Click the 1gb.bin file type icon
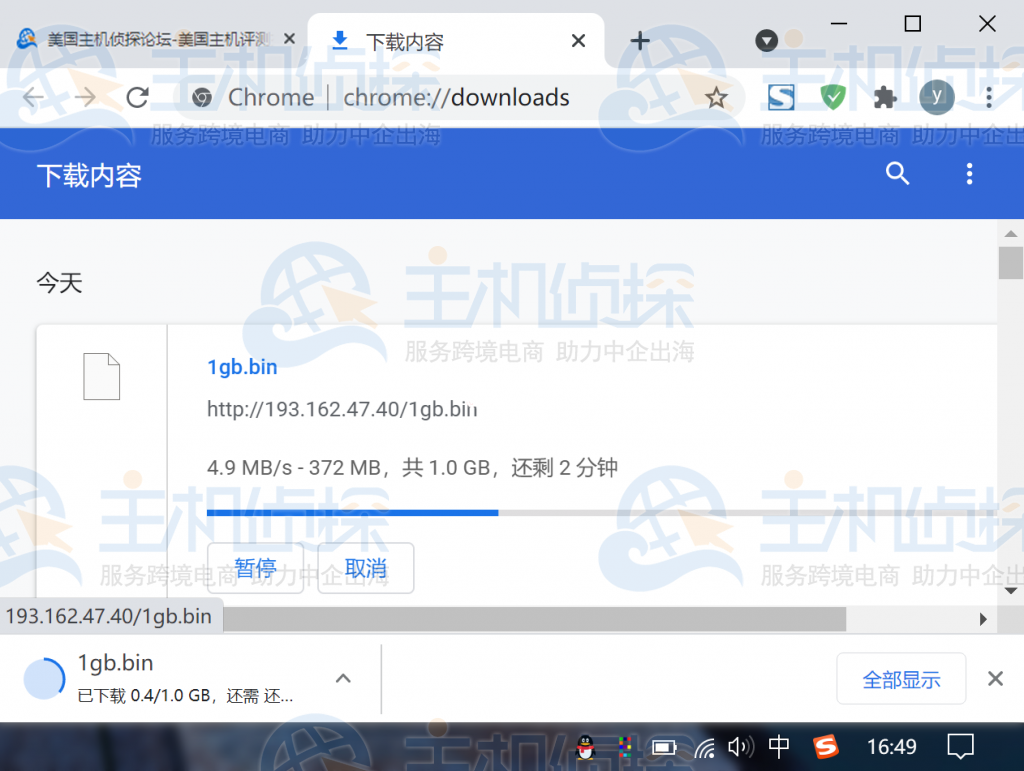Viewport: 1024px width, 771px height. coord(101,376)
